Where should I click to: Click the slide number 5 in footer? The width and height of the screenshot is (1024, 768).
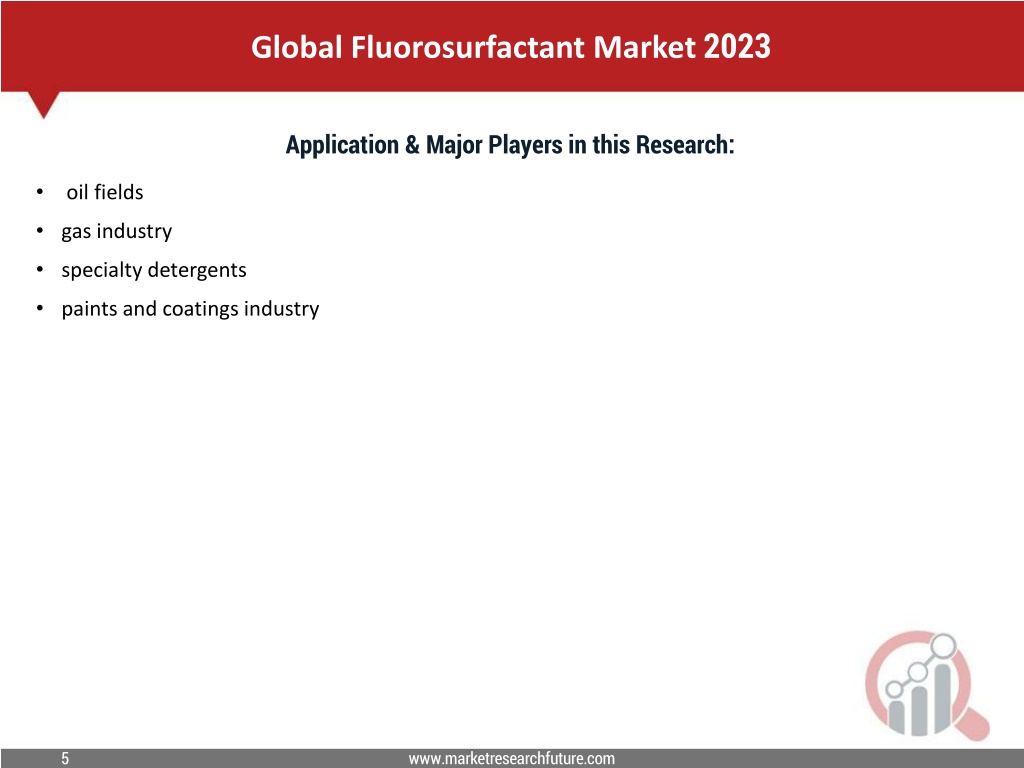[x=65, y=758]
